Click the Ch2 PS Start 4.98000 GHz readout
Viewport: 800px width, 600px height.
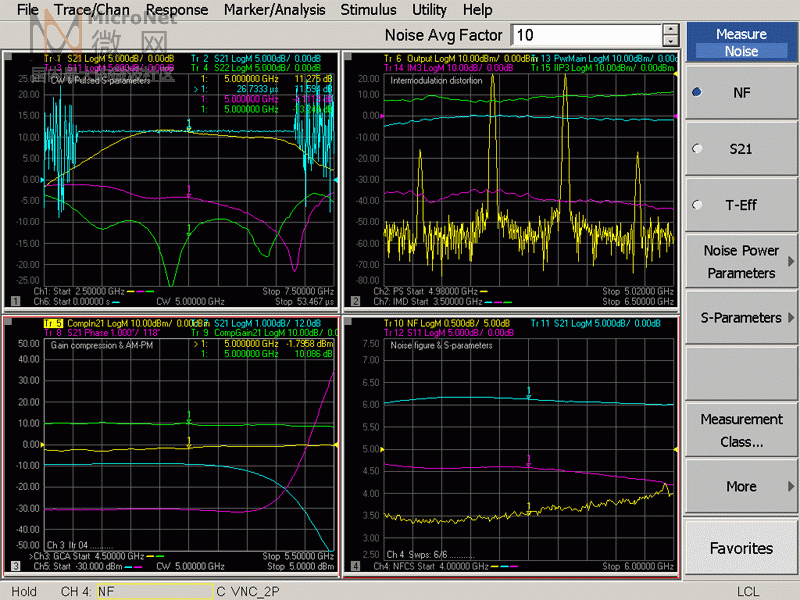point(426,291)
